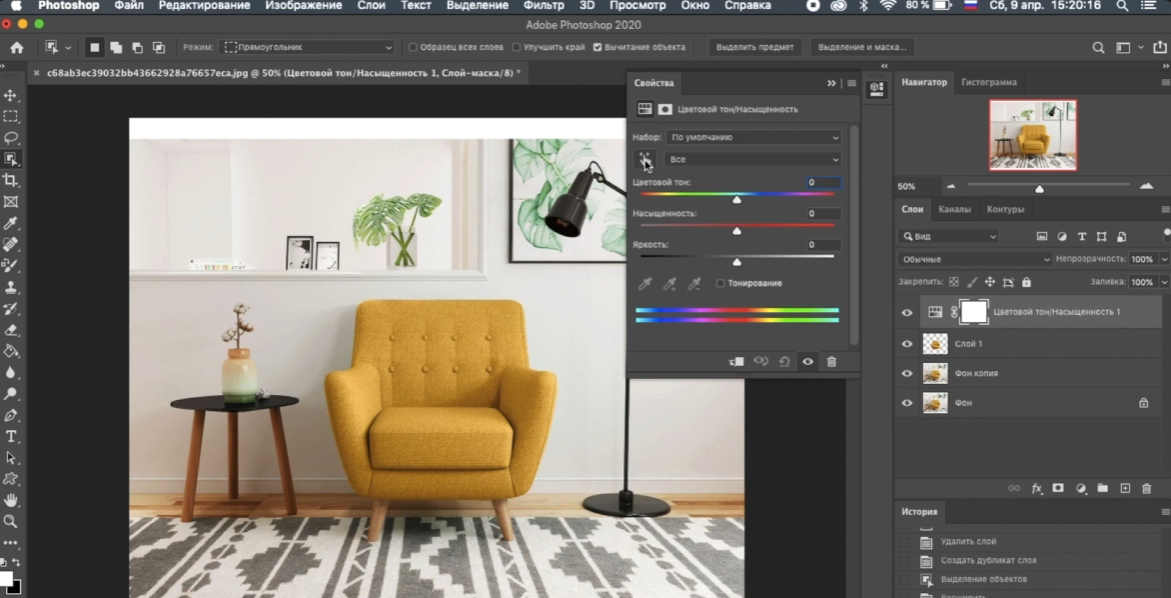Image resolution: width=1171 pixels, height=598 pixels.
Task: Click the Яркость value input field
Action: [x=824, y=245]
